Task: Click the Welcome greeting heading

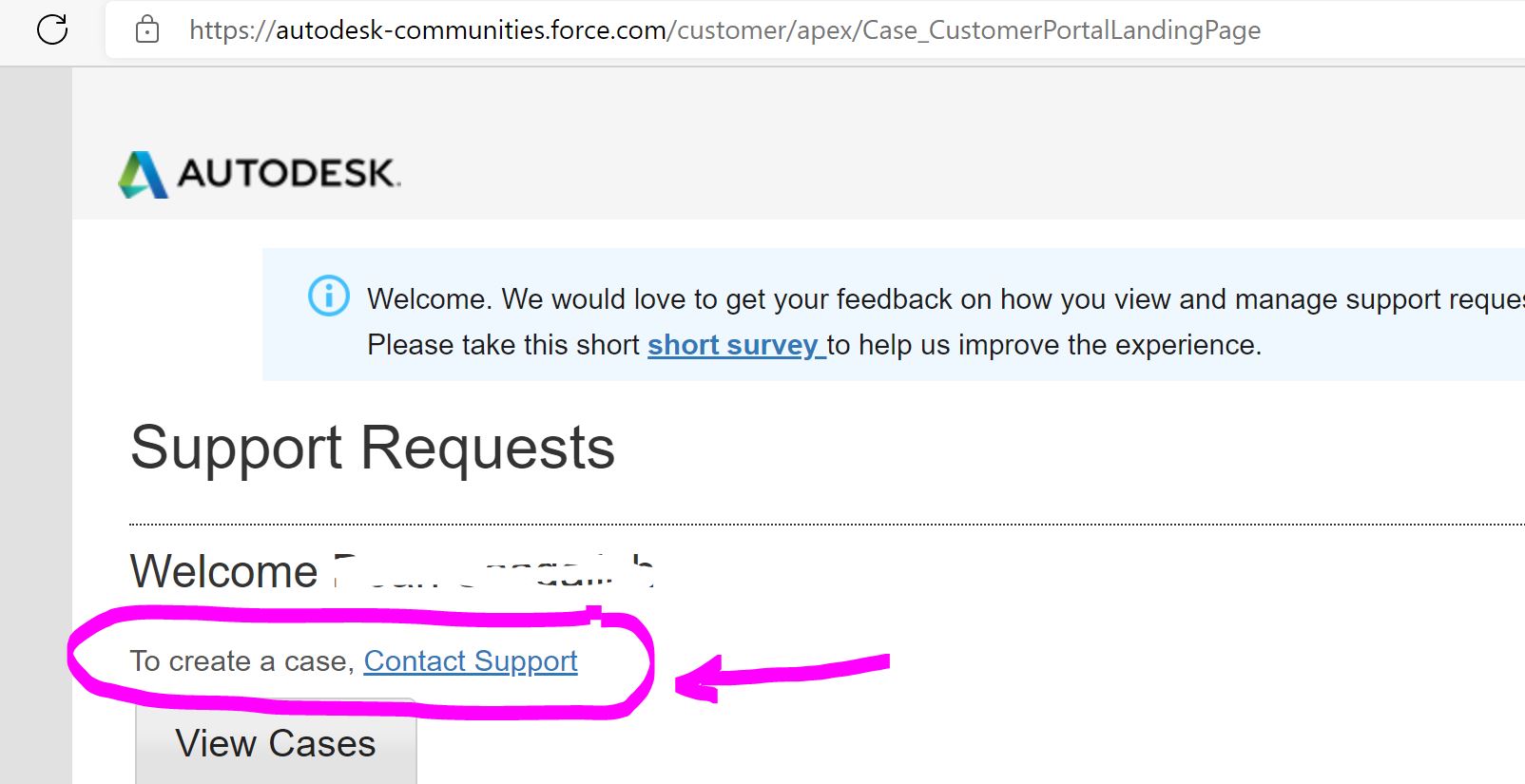Action: 224,571
